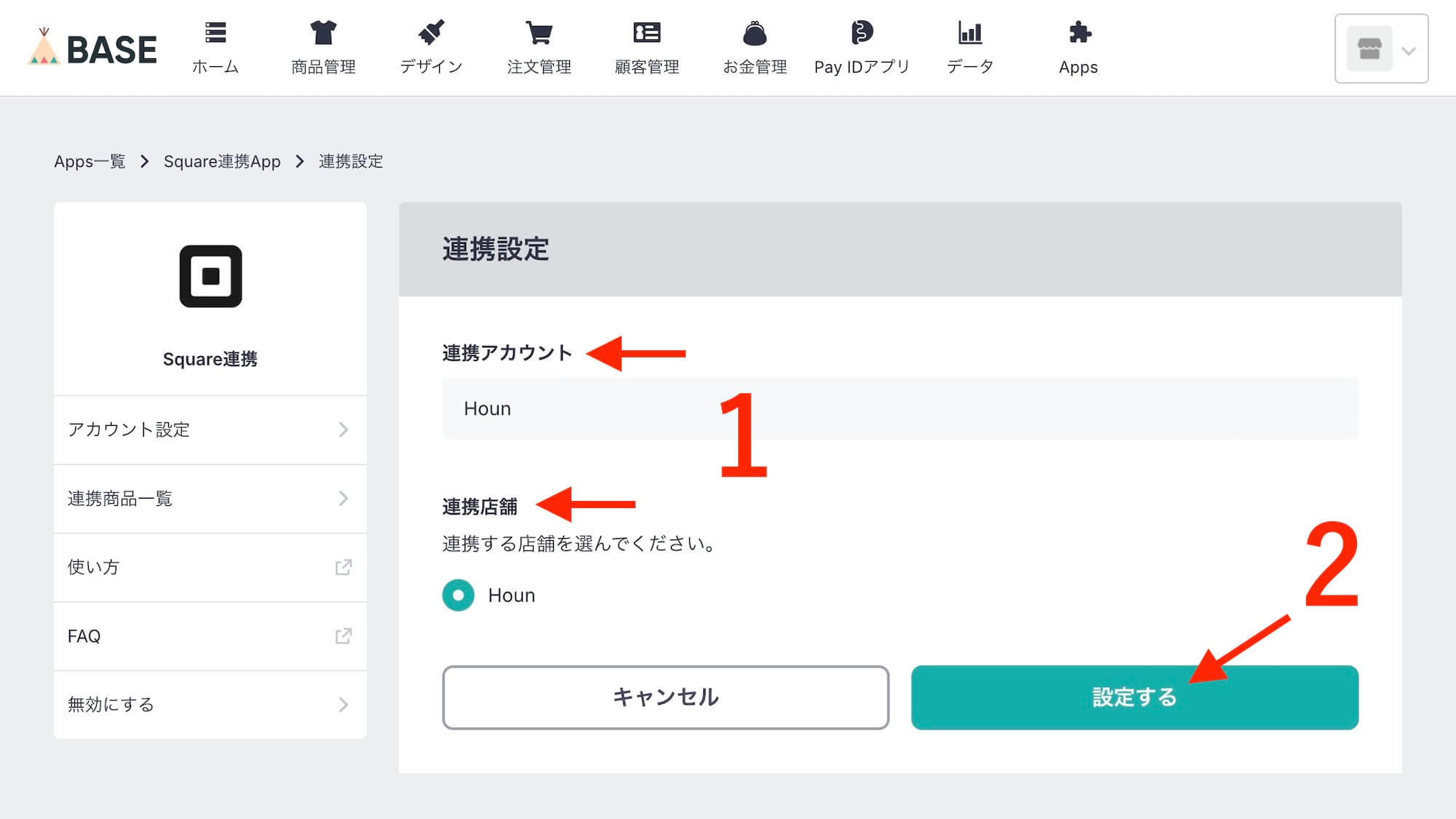Open 商品管理 t-shirt icon
Image resolution: width=1456 pixels, height=819 pixels.
point(323,33)
